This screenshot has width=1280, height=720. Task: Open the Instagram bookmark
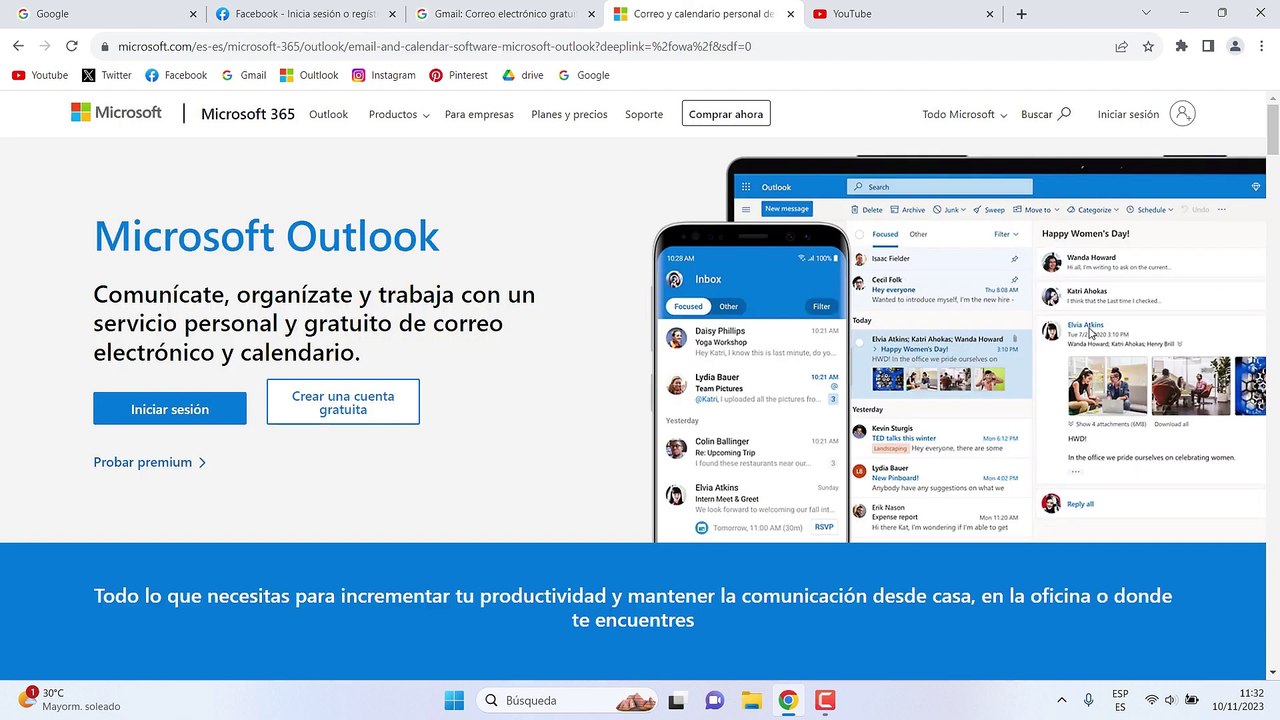click(x=384, y=75)
